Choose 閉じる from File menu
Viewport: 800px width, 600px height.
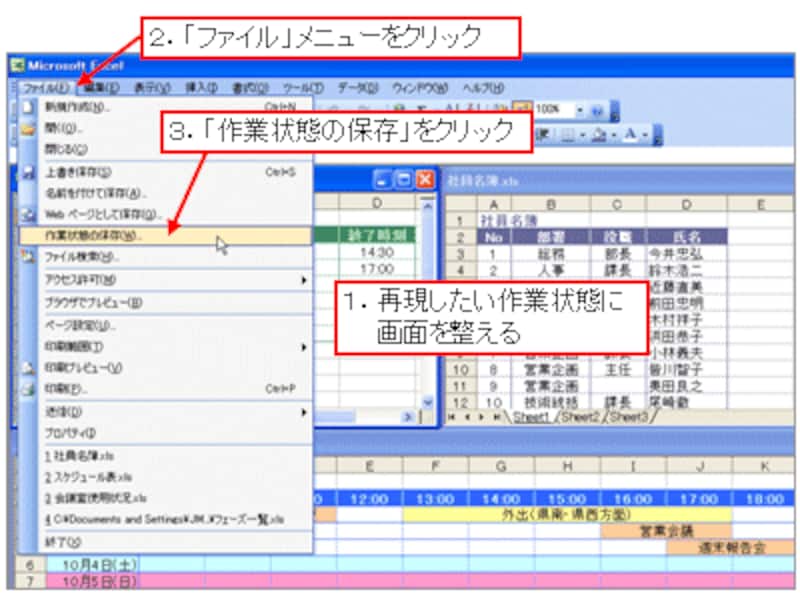pos(166,149)
